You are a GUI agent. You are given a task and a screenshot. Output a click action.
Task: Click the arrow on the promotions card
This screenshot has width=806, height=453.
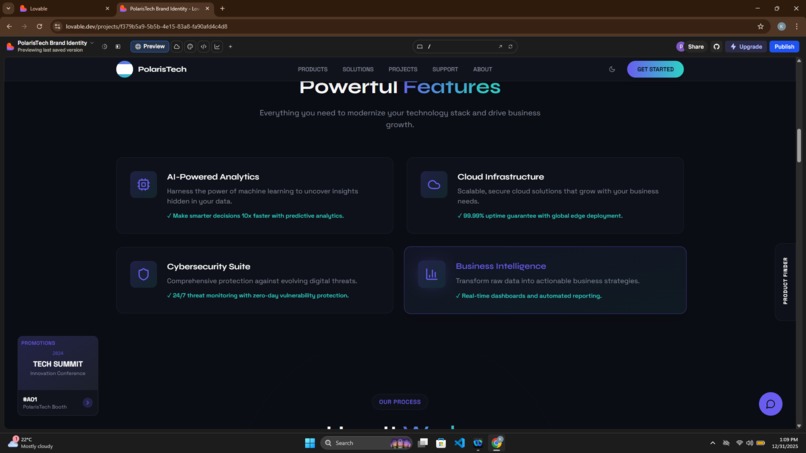(87, 403)
